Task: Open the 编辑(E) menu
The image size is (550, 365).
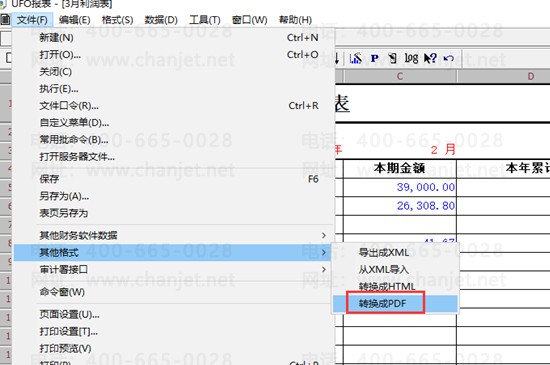Action: [74, 20]
